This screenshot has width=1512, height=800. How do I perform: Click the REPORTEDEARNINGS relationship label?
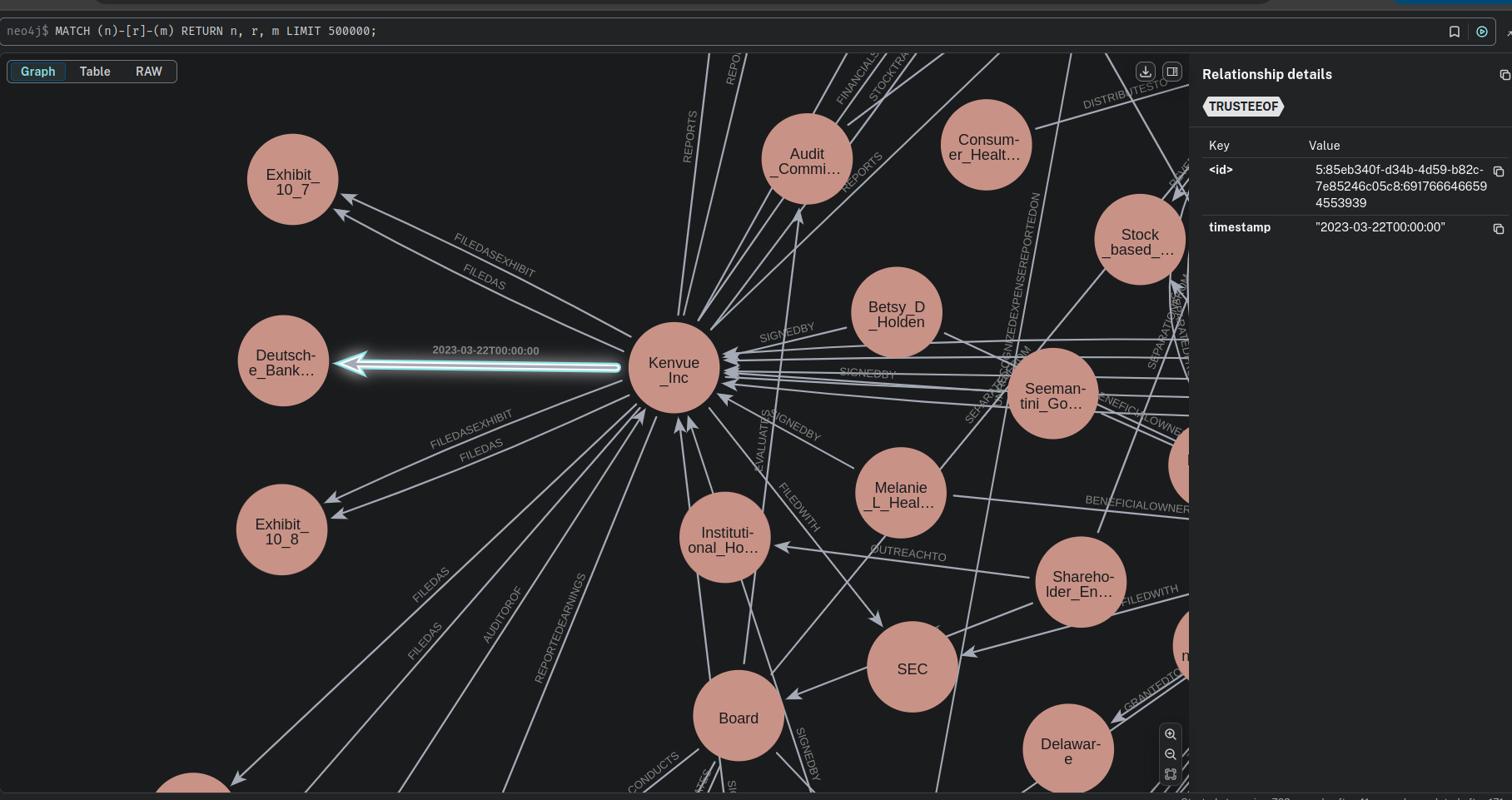tap(560, 629)
